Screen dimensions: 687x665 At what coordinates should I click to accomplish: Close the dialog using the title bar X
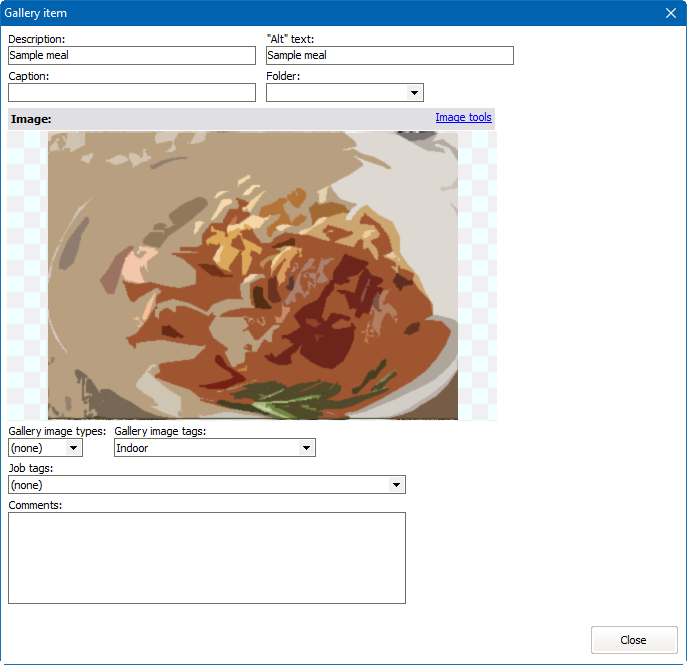(671, 13)
